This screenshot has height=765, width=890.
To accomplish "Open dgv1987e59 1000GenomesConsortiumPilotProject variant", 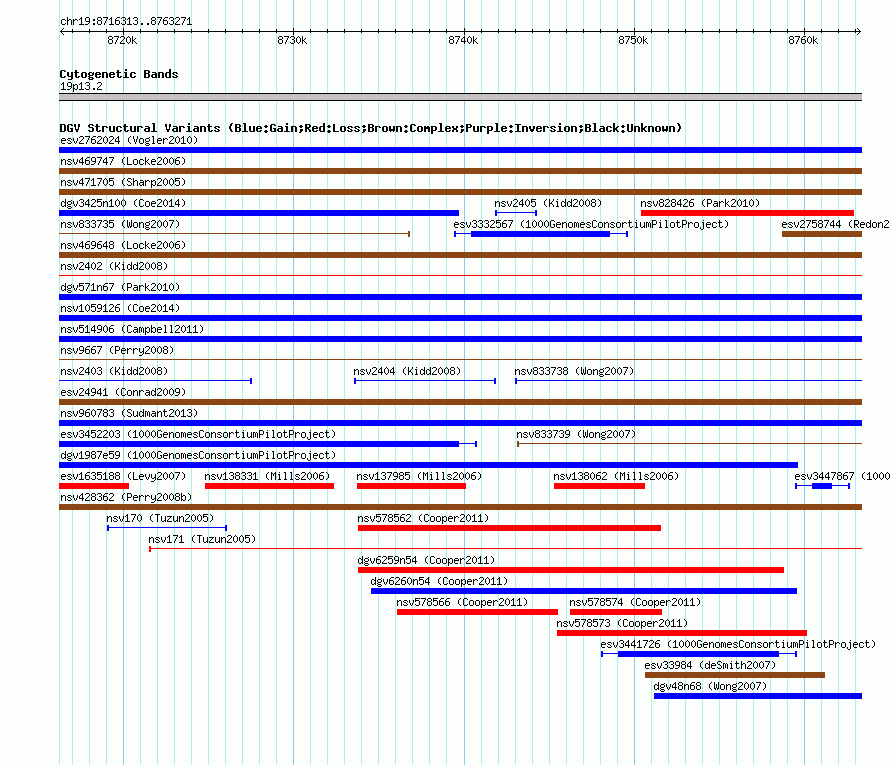I will 429,465.
